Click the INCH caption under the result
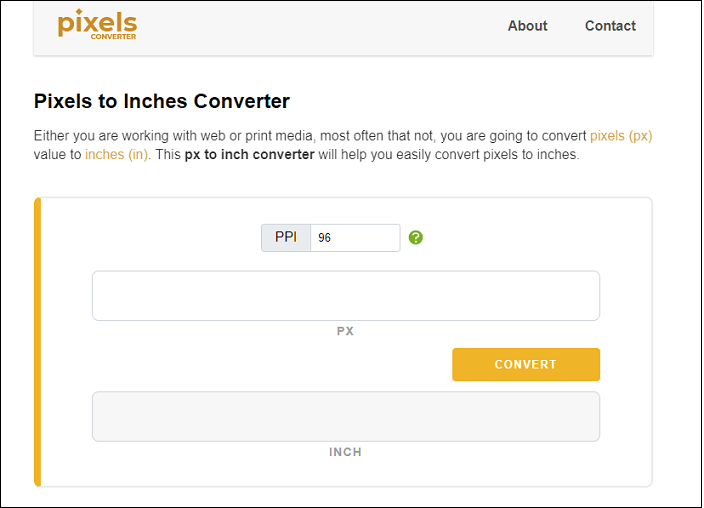 (x=345, y=452)
